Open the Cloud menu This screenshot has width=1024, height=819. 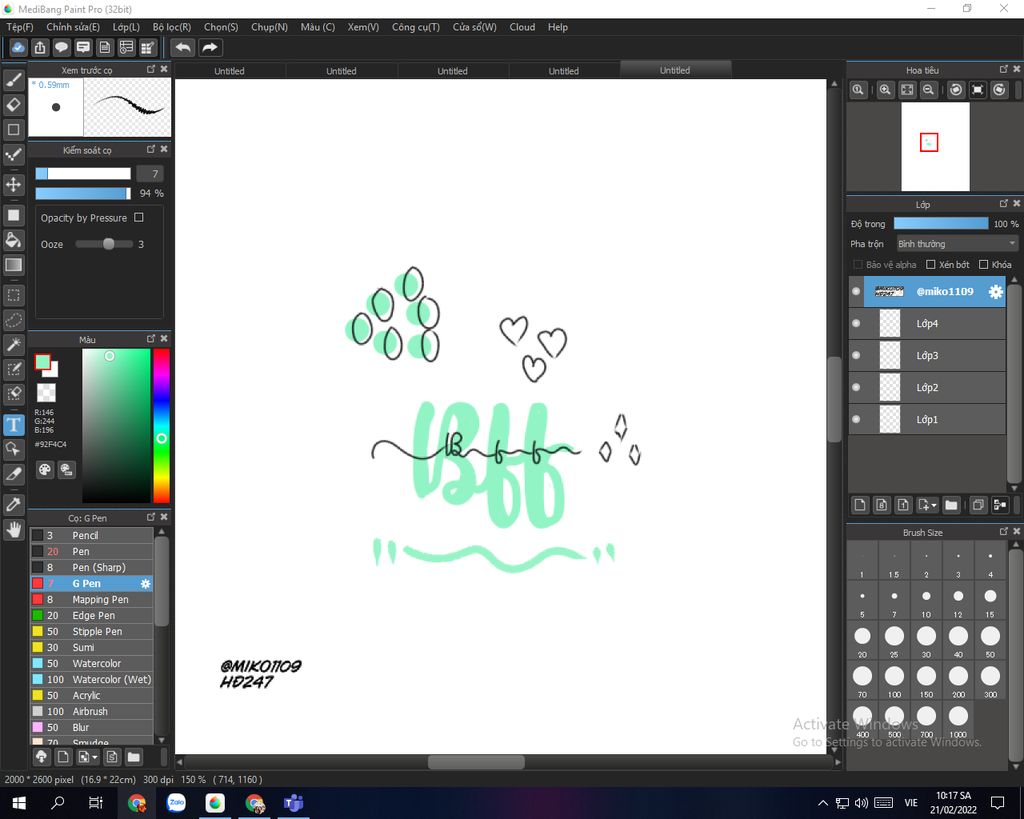click(522, 27)
